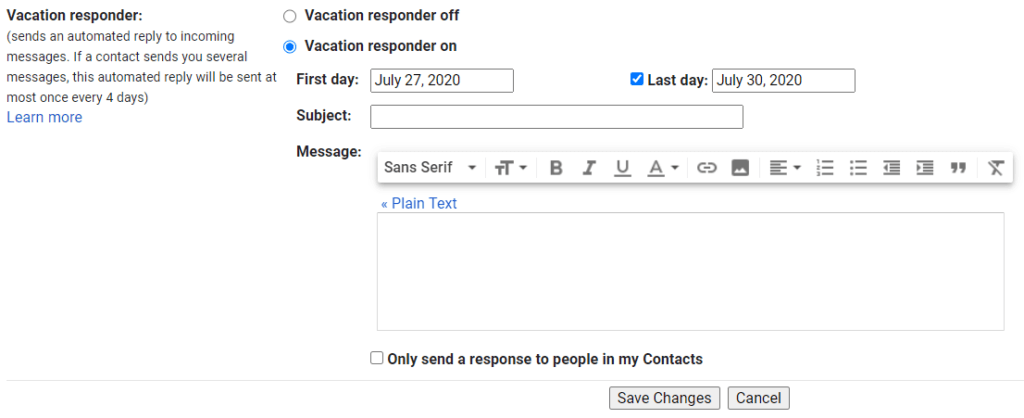The image size is (1024, 418).
Task: Create a numbered list
Action: 825,168
